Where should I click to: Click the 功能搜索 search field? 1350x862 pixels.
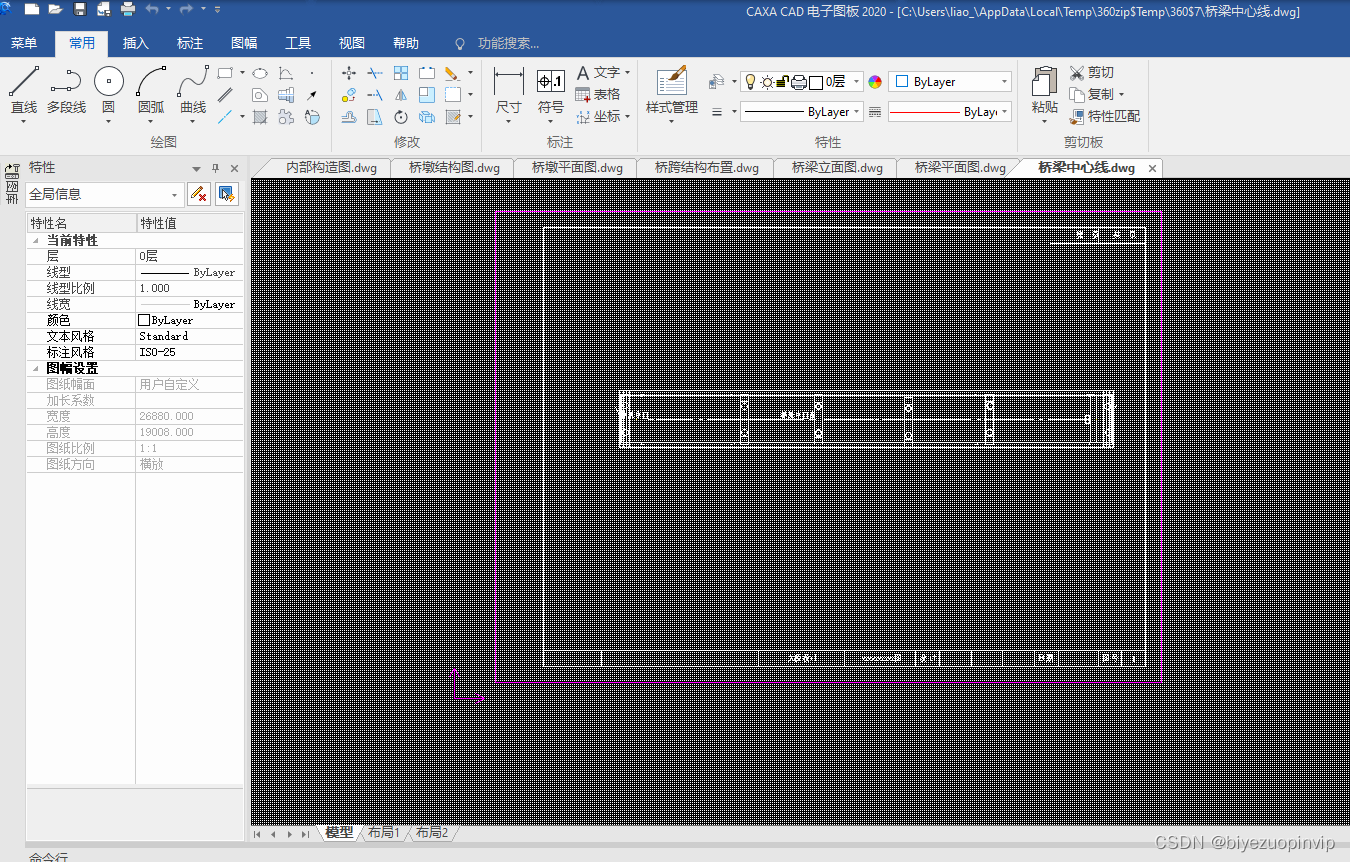click(x=508, y=43)
